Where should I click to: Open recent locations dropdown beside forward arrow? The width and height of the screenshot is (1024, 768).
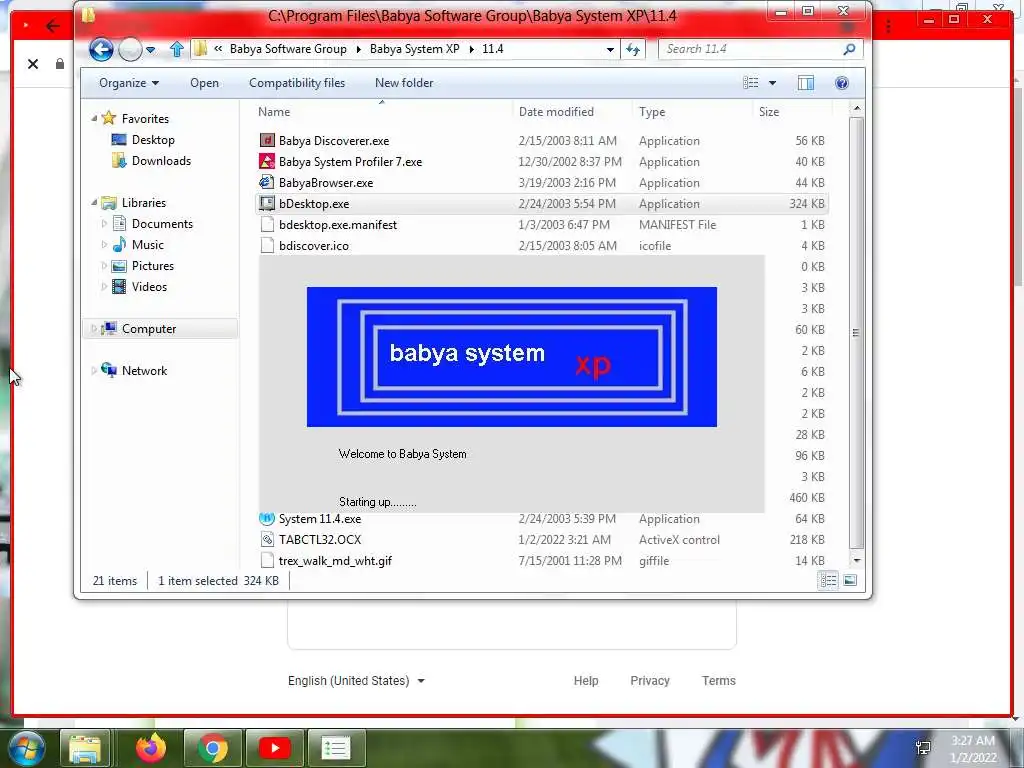[x=151, y=50]
